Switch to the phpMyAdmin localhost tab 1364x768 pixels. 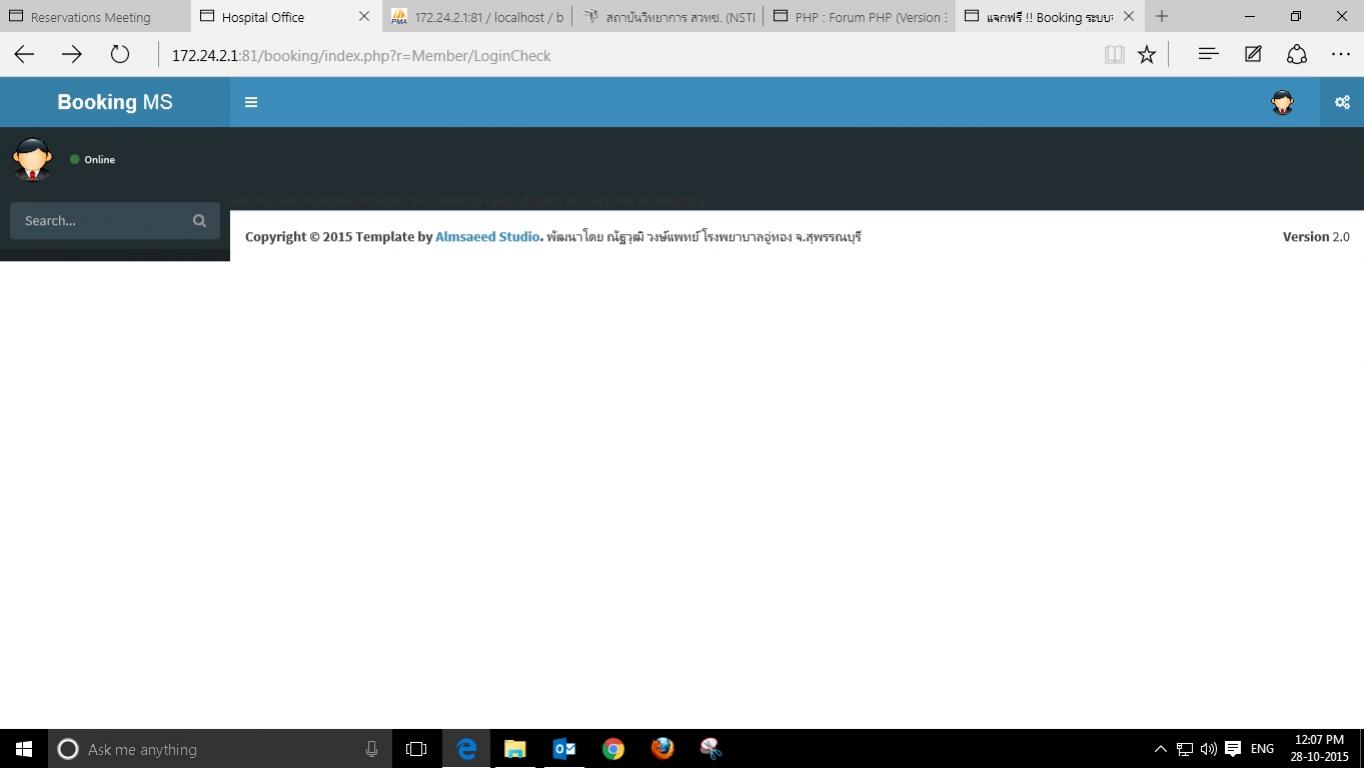478,17
